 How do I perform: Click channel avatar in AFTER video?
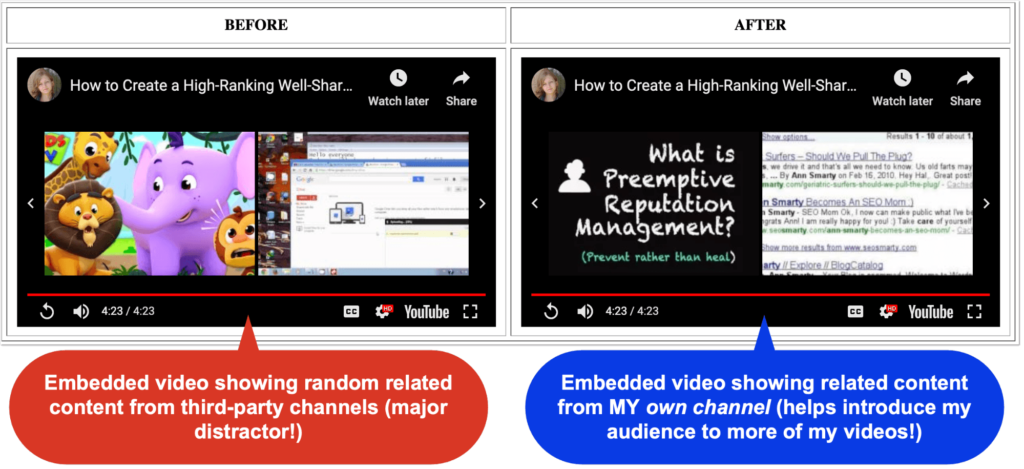click(x=549, y=85)
